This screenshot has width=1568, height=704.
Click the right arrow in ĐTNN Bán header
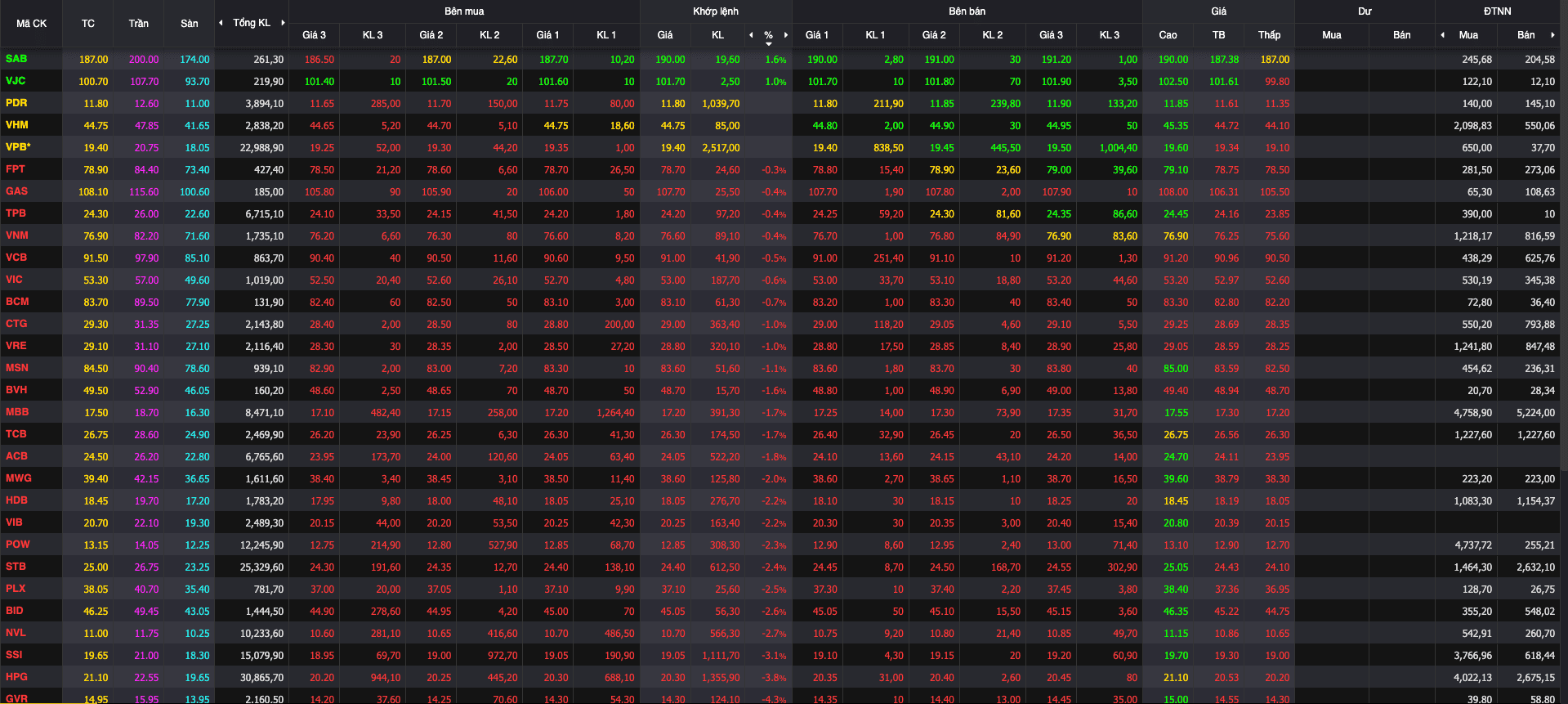click(1552, 35)
